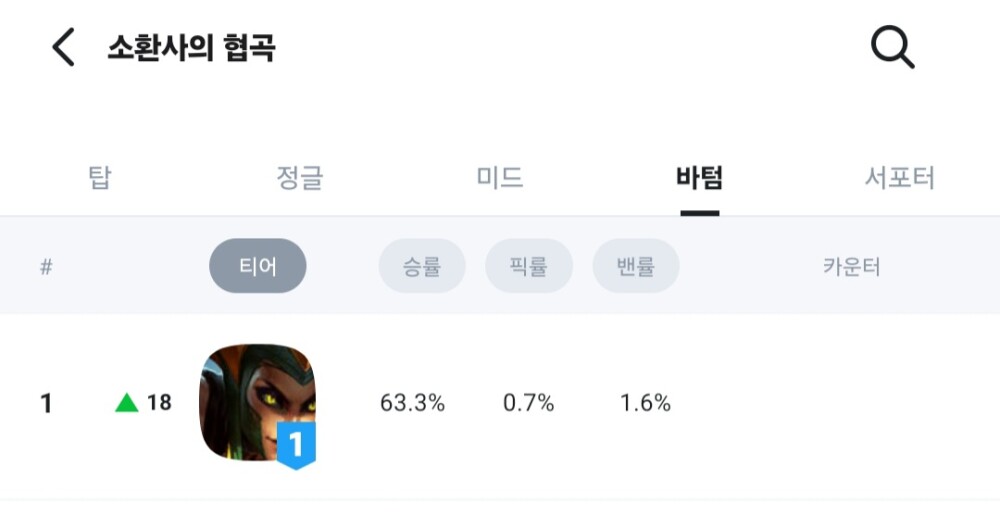The width and height of the screenshot is (1000, 516).
Task: Select the 바텀 tab
Action: 699,179
